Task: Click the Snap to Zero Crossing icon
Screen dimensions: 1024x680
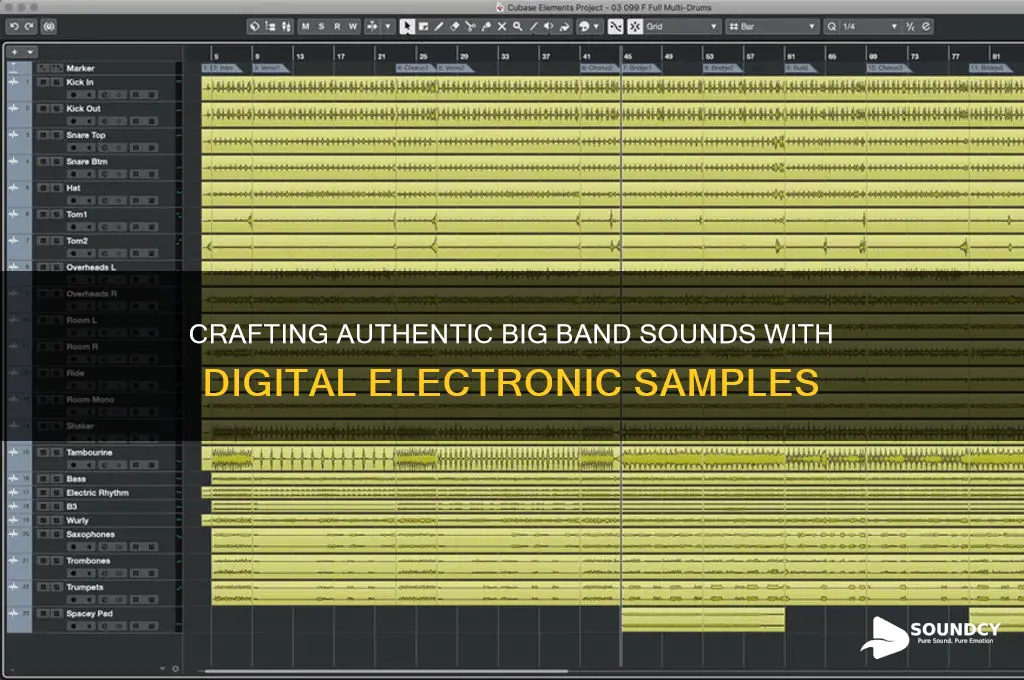Action: [615, 26]
